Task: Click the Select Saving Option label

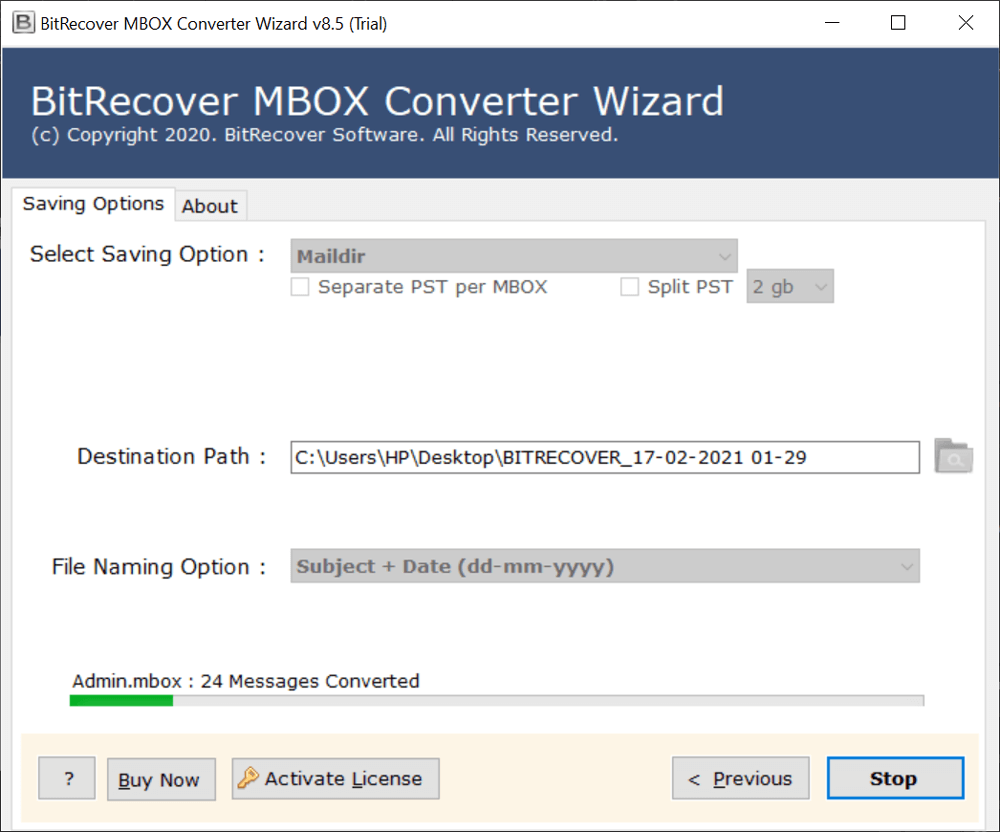Action: pos(147,254)
